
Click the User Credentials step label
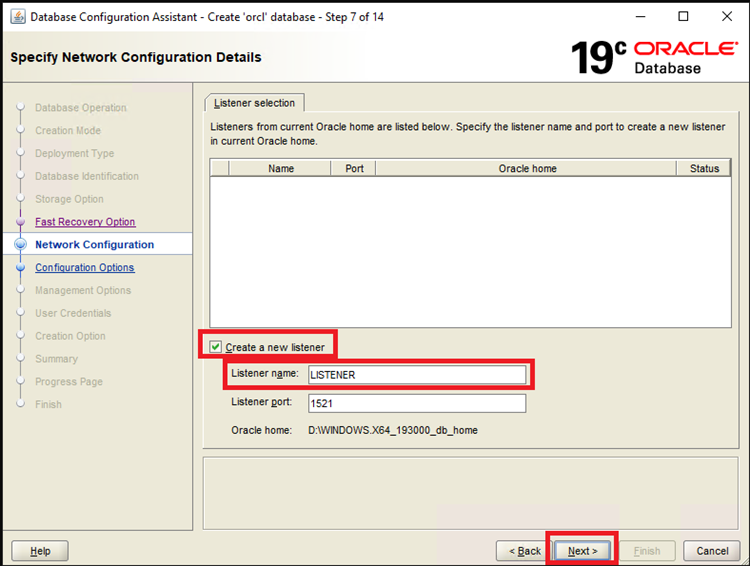pos(73,313)
